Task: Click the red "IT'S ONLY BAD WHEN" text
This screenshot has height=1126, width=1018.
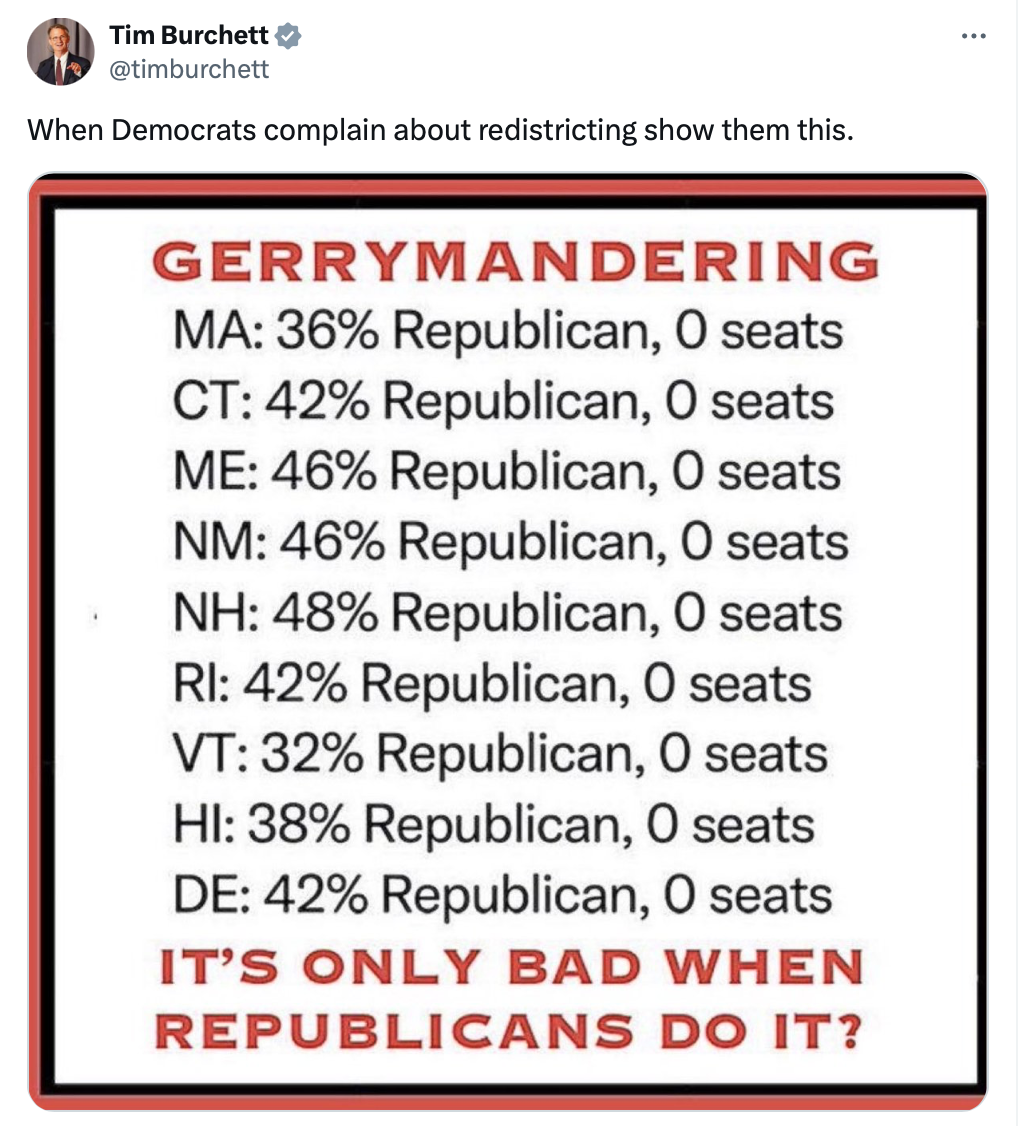Action: coord(511,968)
